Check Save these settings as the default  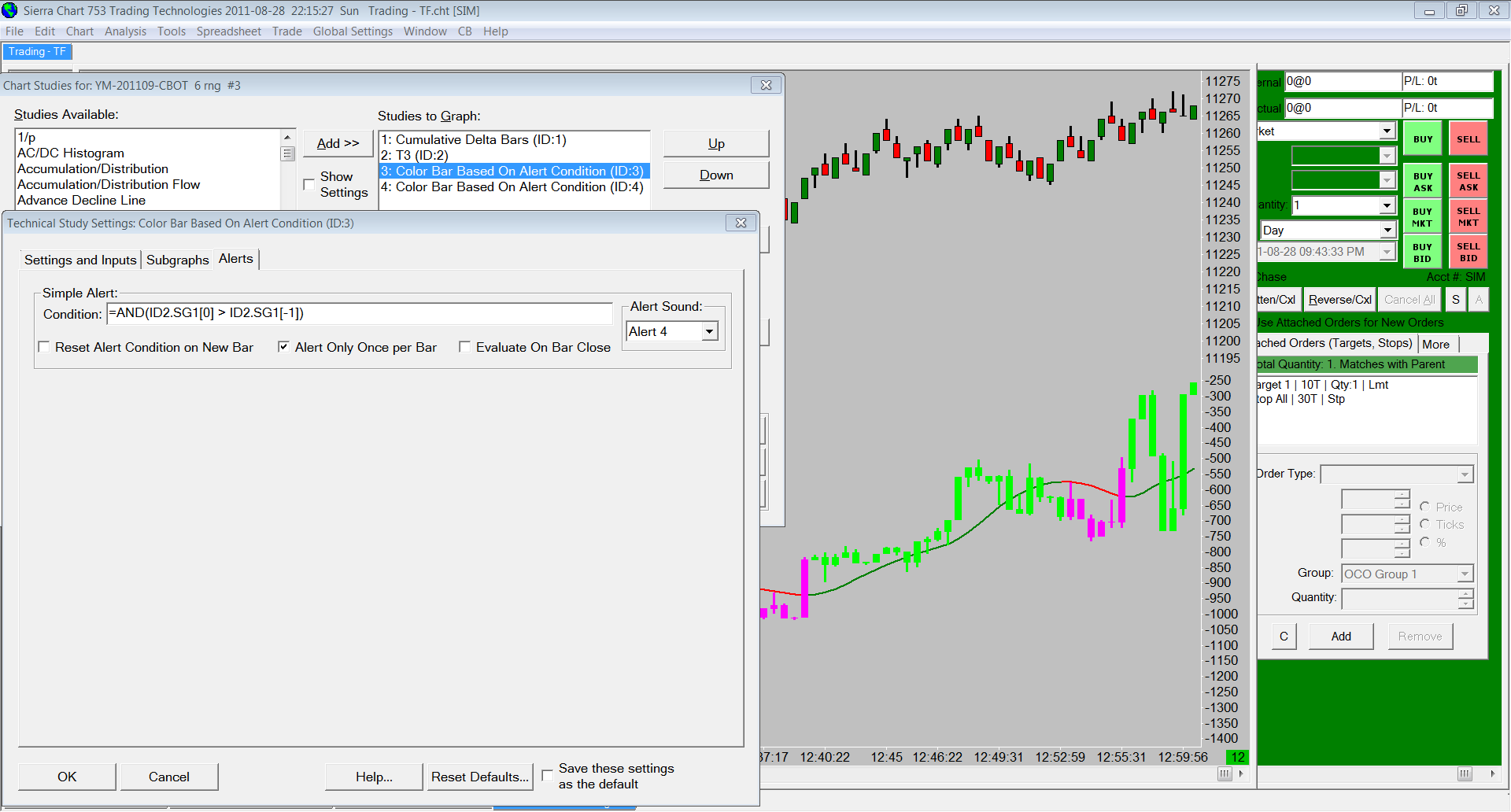(x=547, y=776)
